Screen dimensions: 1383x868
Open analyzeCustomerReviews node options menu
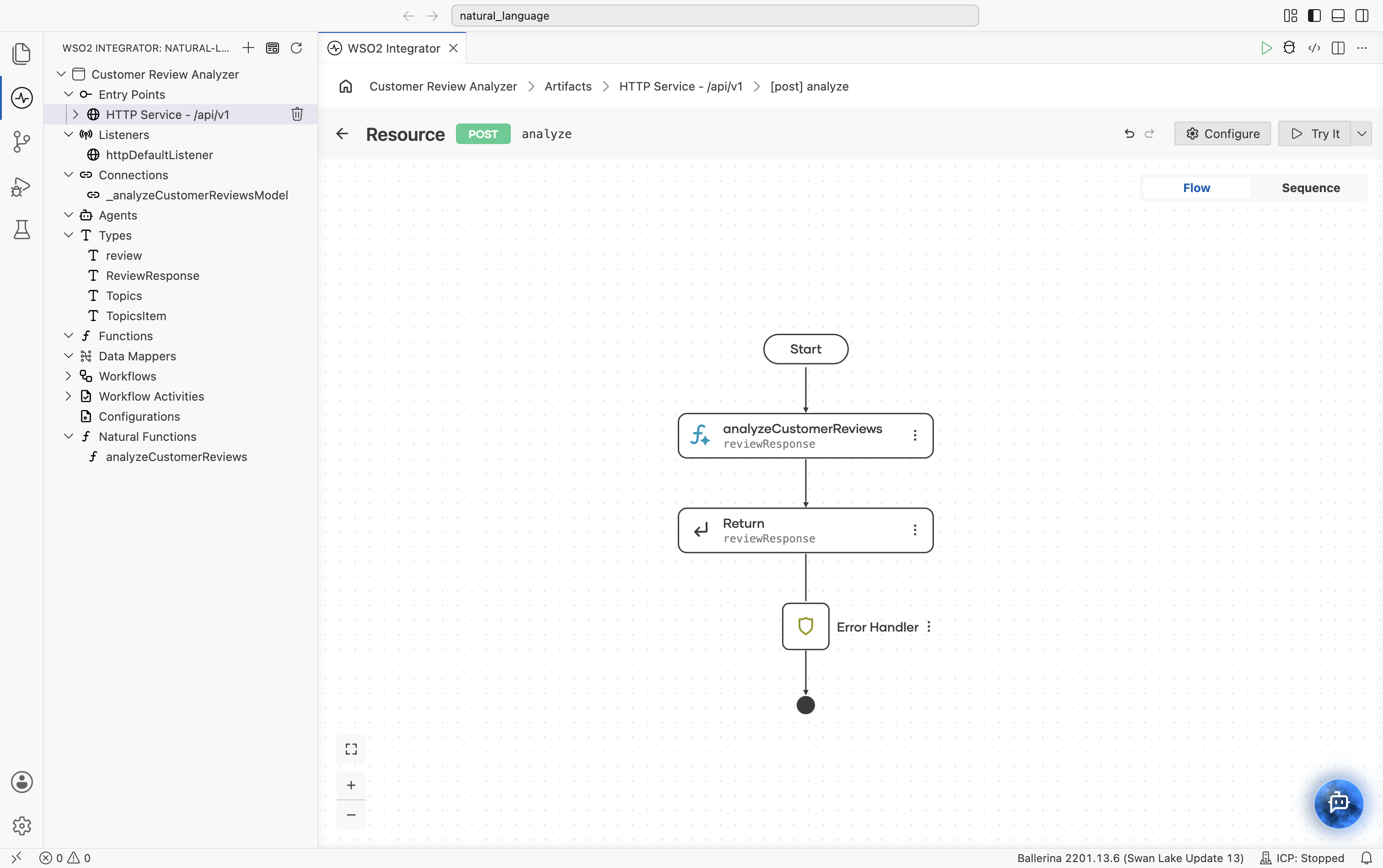[915, 436]
